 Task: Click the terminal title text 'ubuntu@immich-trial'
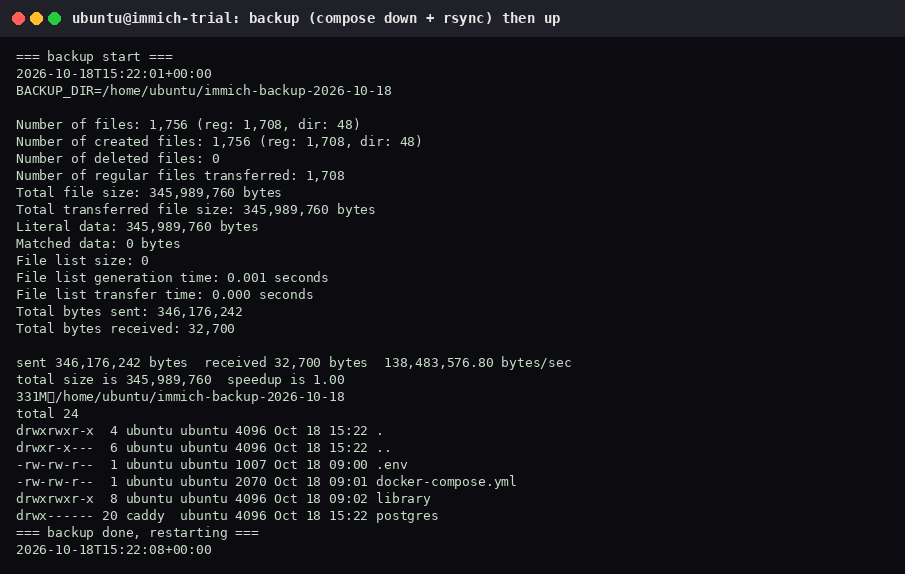155,18
